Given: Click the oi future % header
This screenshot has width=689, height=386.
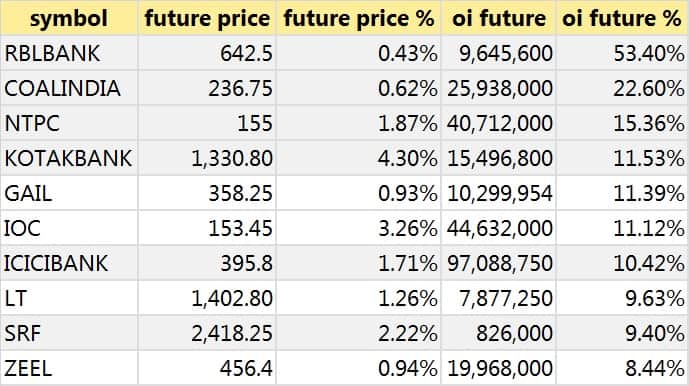Looking at the screenshot, I should click(x=622, y=18).
